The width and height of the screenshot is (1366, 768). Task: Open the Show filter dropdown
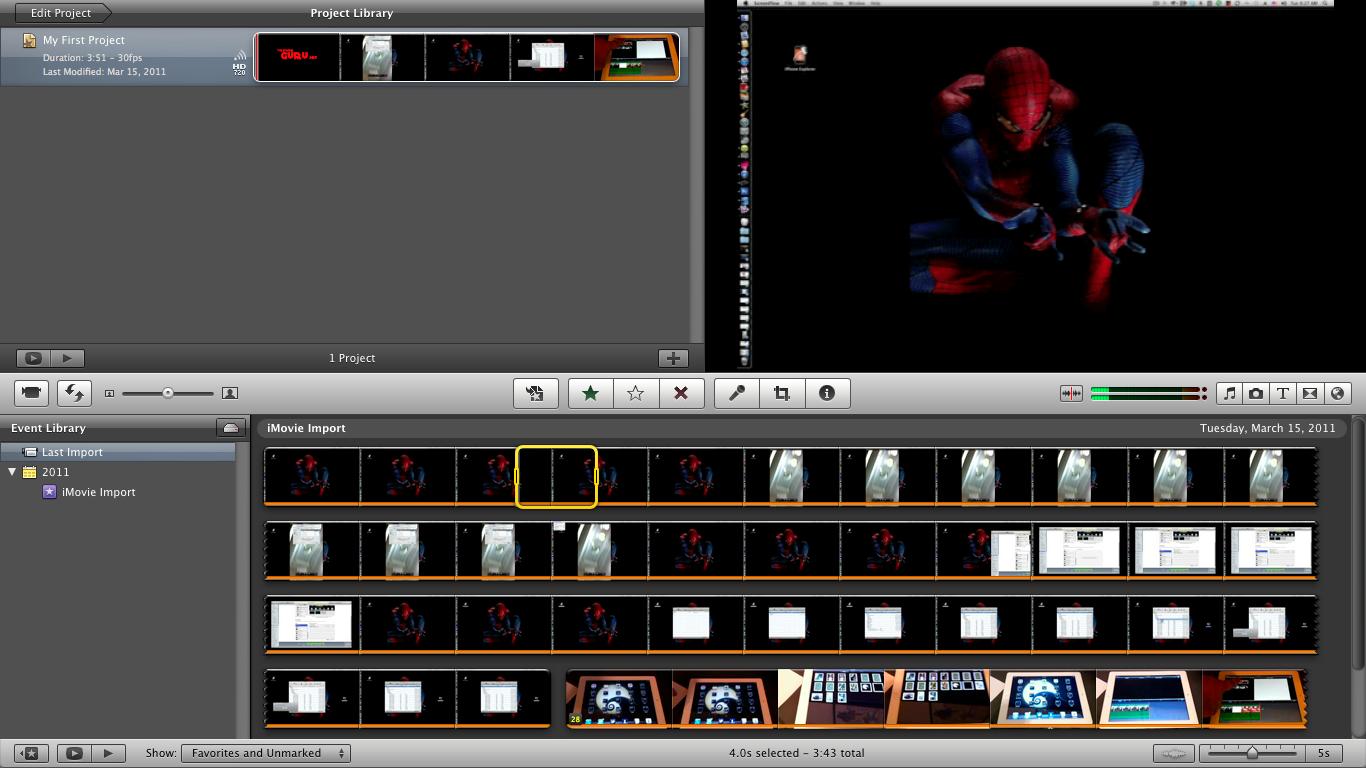click(x=266, y=753)
